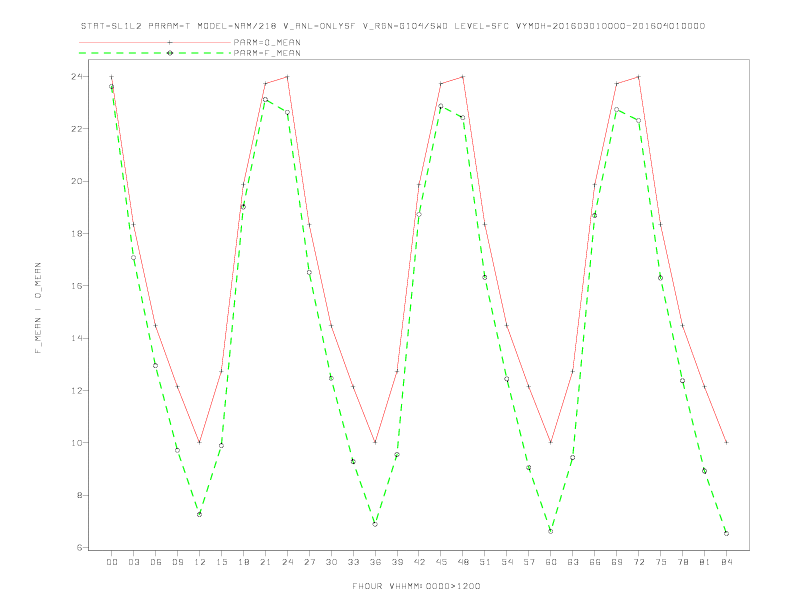This screenshot has height=612, width=792.
Task: Click y-axis tick label 22
Action: tap(77, 129)
